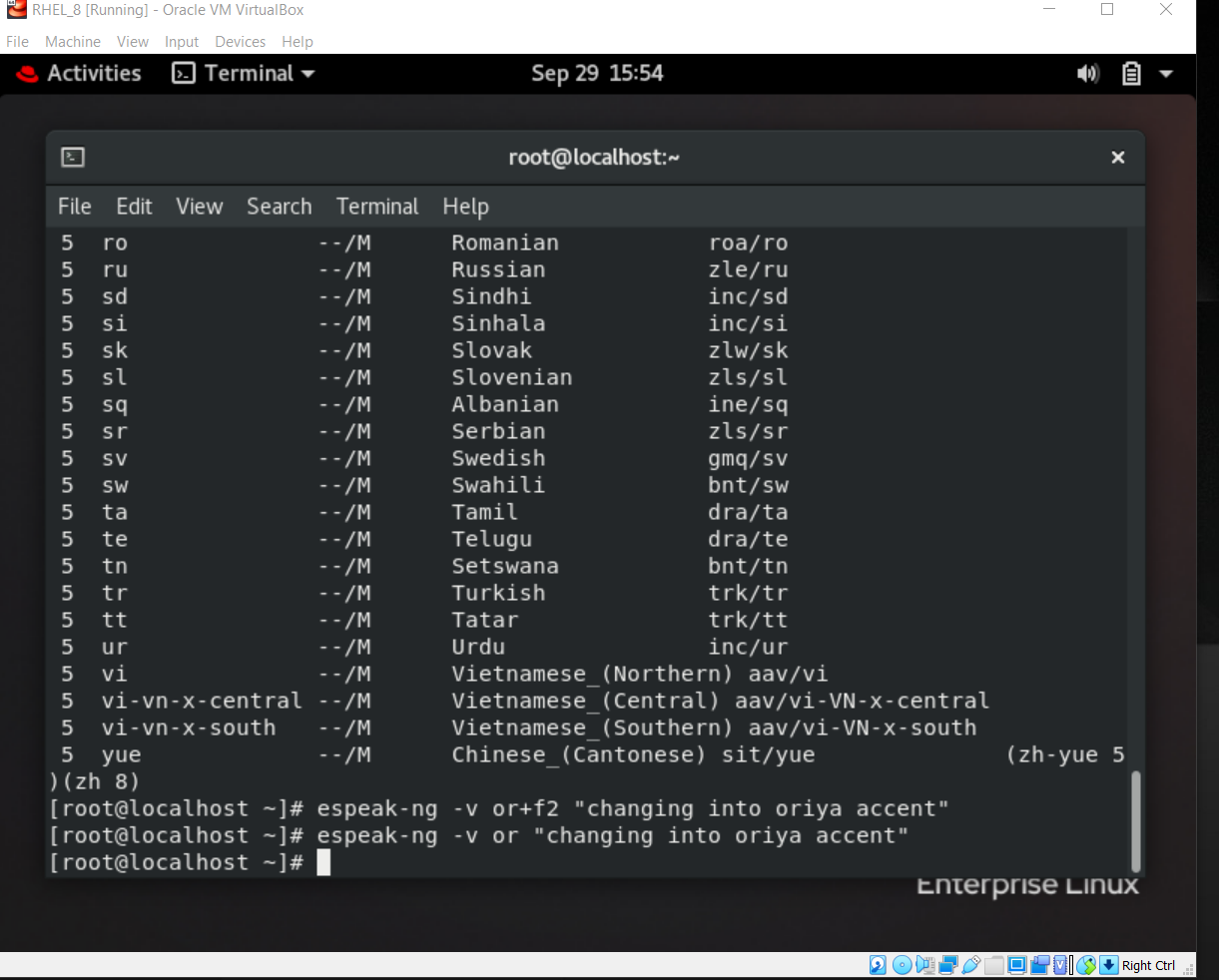Click the Sep 29 clock to open calendar

click(597, 73)
